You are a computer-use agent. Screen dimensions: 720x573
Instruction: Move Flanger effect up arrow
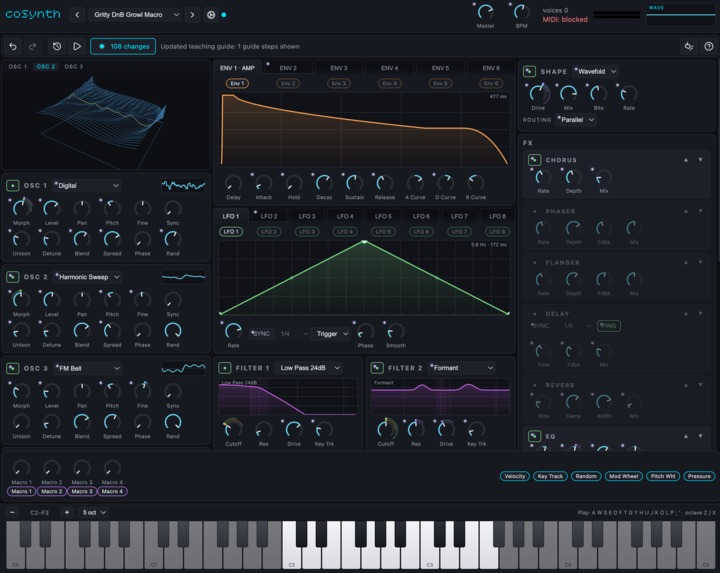point(686,262)
